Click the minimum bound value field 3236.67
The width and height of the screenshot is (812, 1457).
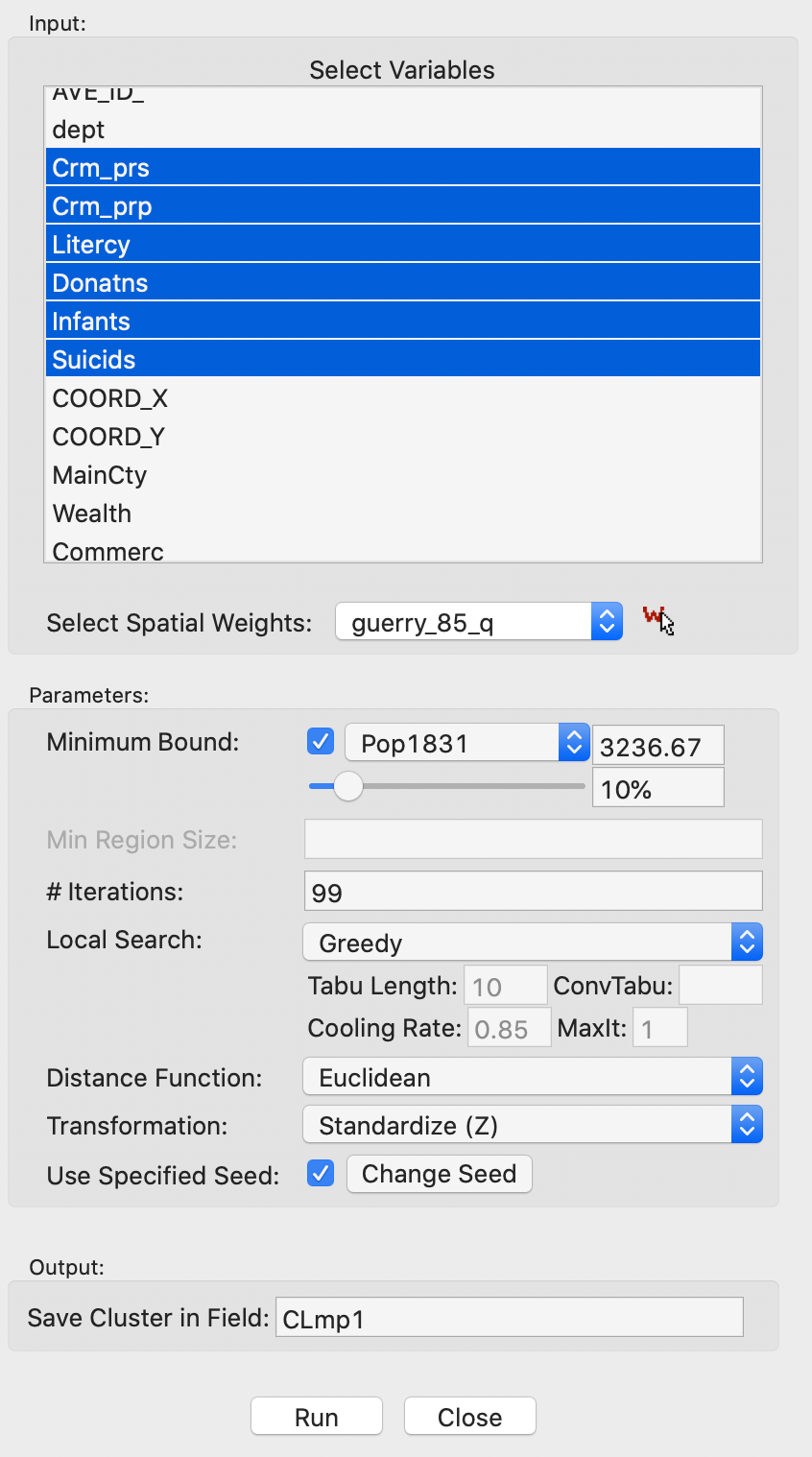[x=658, y=746]
